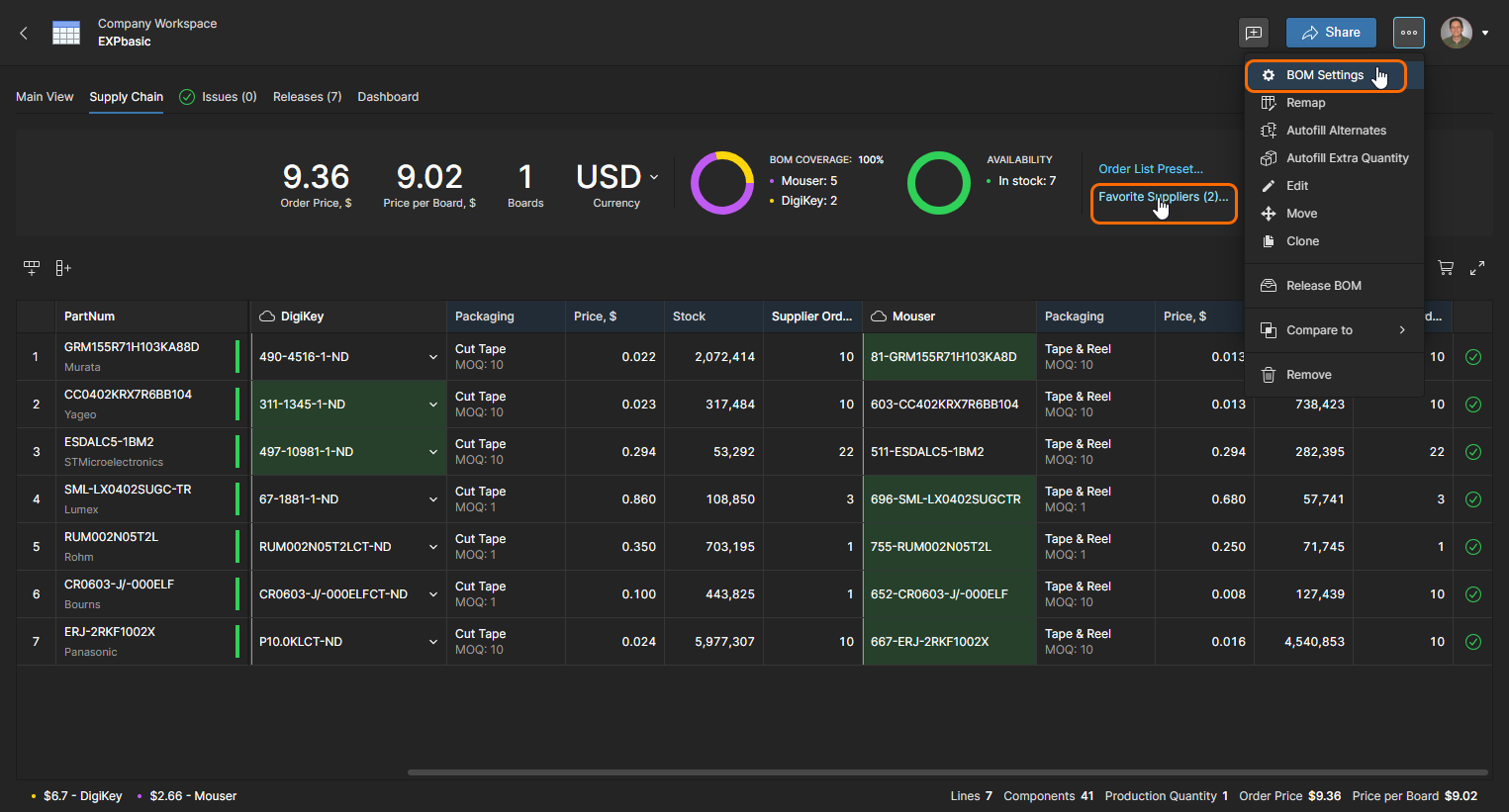This screenshot has width=1509, height=812.
Task: Expand table to fullscreen view
Action: (1477, 268)
